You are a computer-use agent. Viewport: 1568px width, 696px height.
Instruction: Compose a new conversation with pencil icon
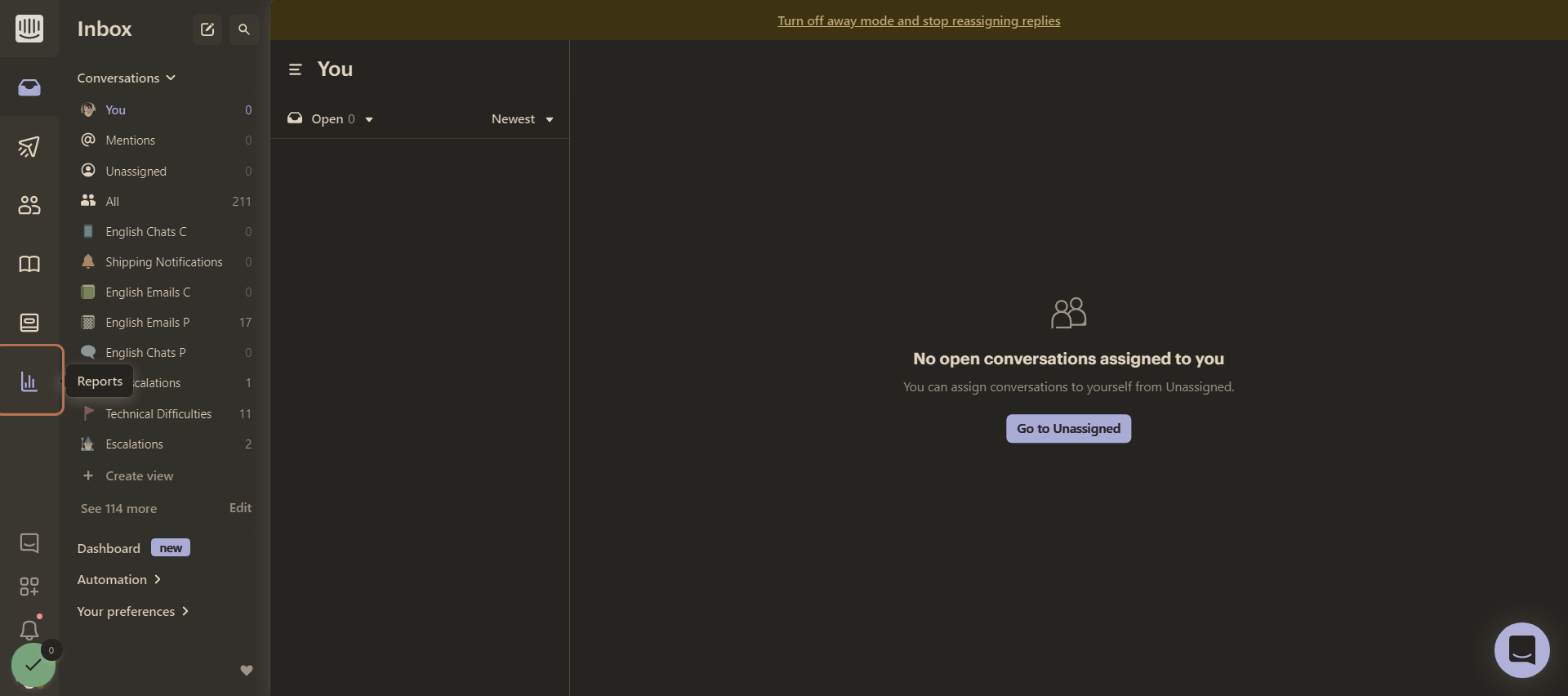(x=207, y=29)
